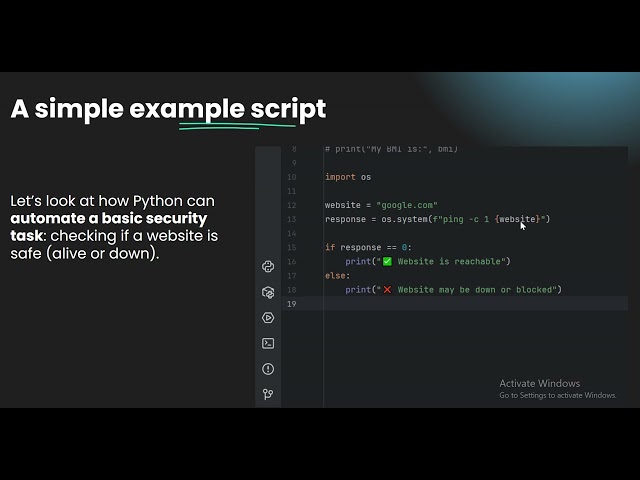Image resolution: width=640 pixels, height=480 pixels.
Task: Click the 'website = "google.com"' line
Action: click(x=381, y=205)
